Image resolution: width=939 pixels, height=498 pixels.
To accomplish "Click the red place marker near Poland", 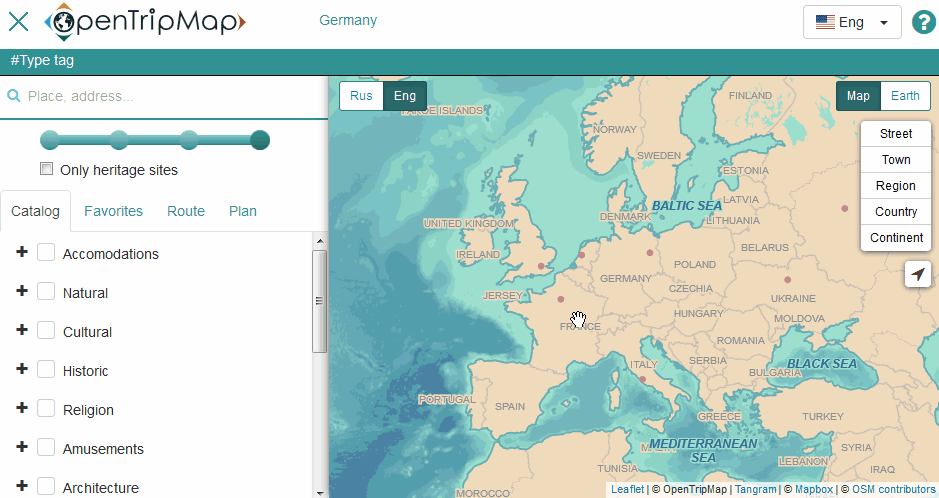I will 650,253.
